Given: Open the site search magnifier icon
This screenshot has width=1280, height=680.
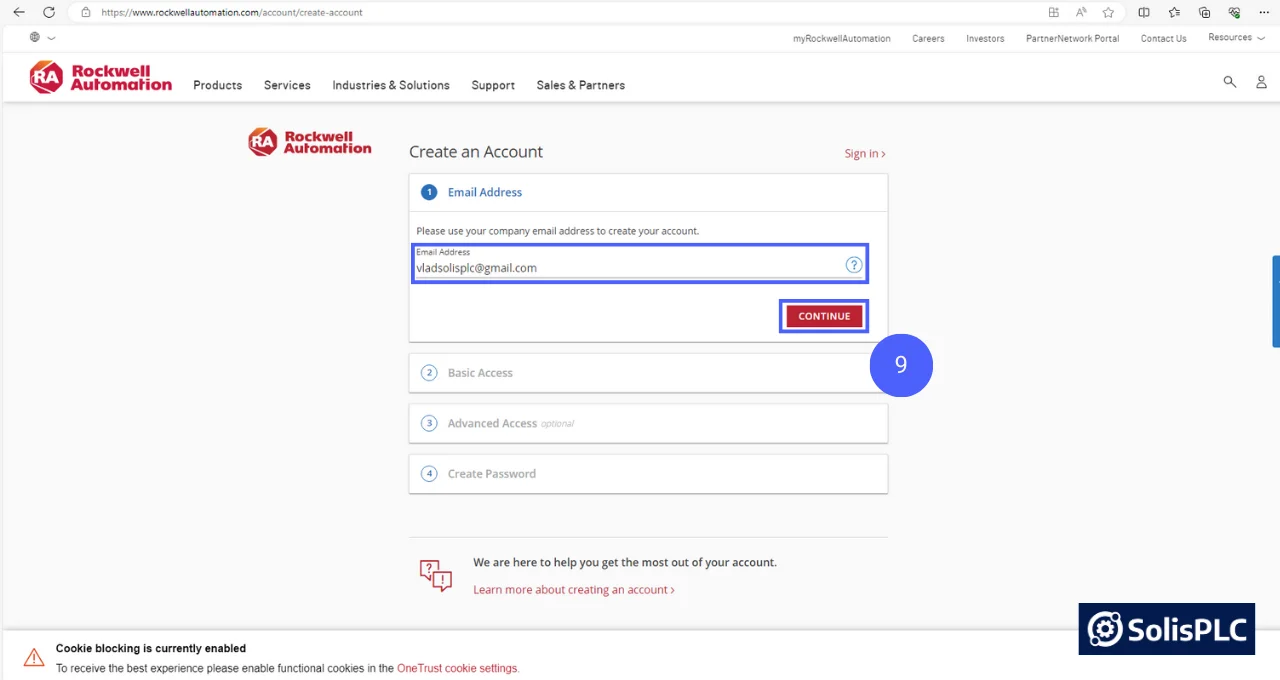Looking at the screenshot, I should 1230,82.
